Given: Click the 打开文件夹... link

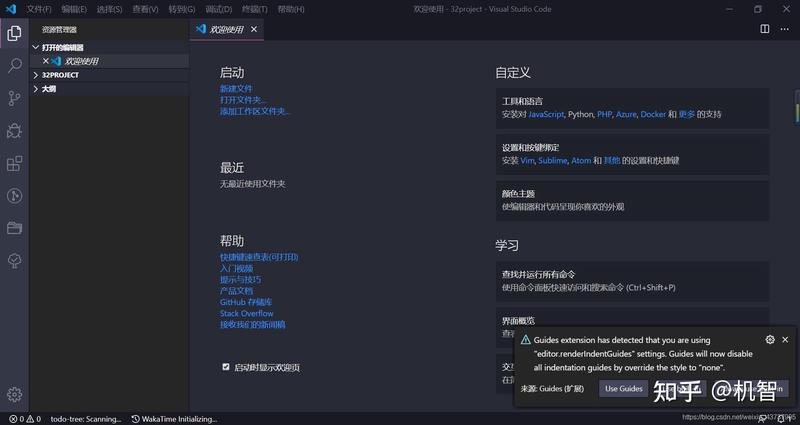Looking at the screenshot, I should 243,100.
